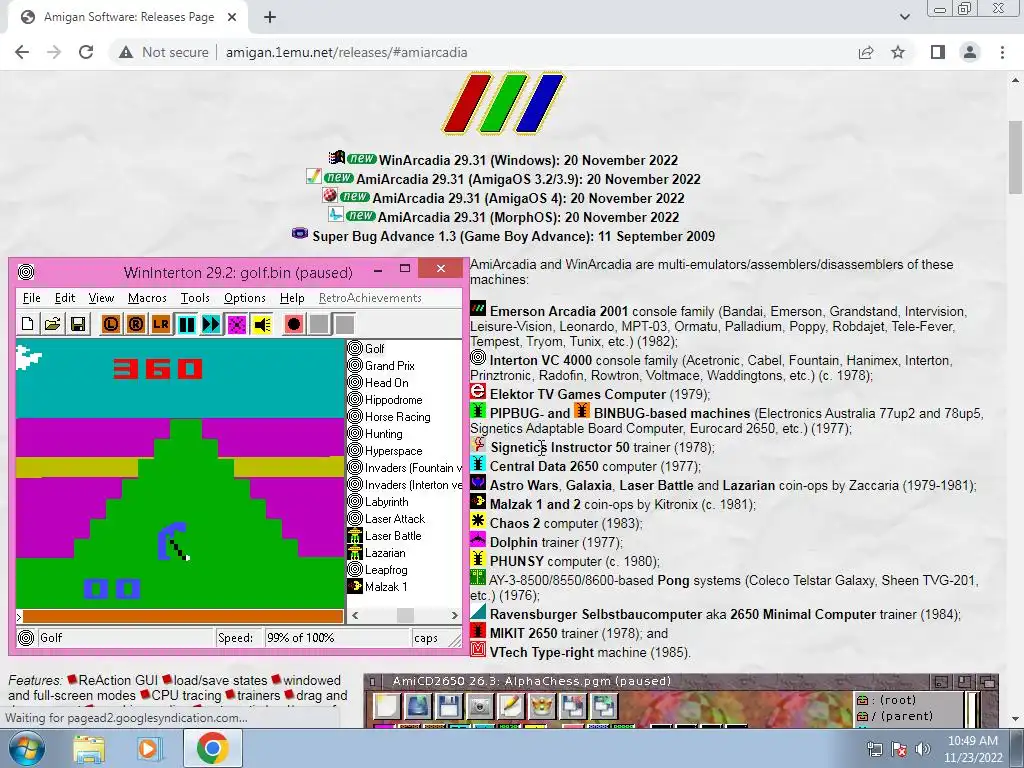This screenshot has width=1024, height=768.
Task: Select Horse Racing in the game list
Action: pyautogui.click(x=397, y=417)
